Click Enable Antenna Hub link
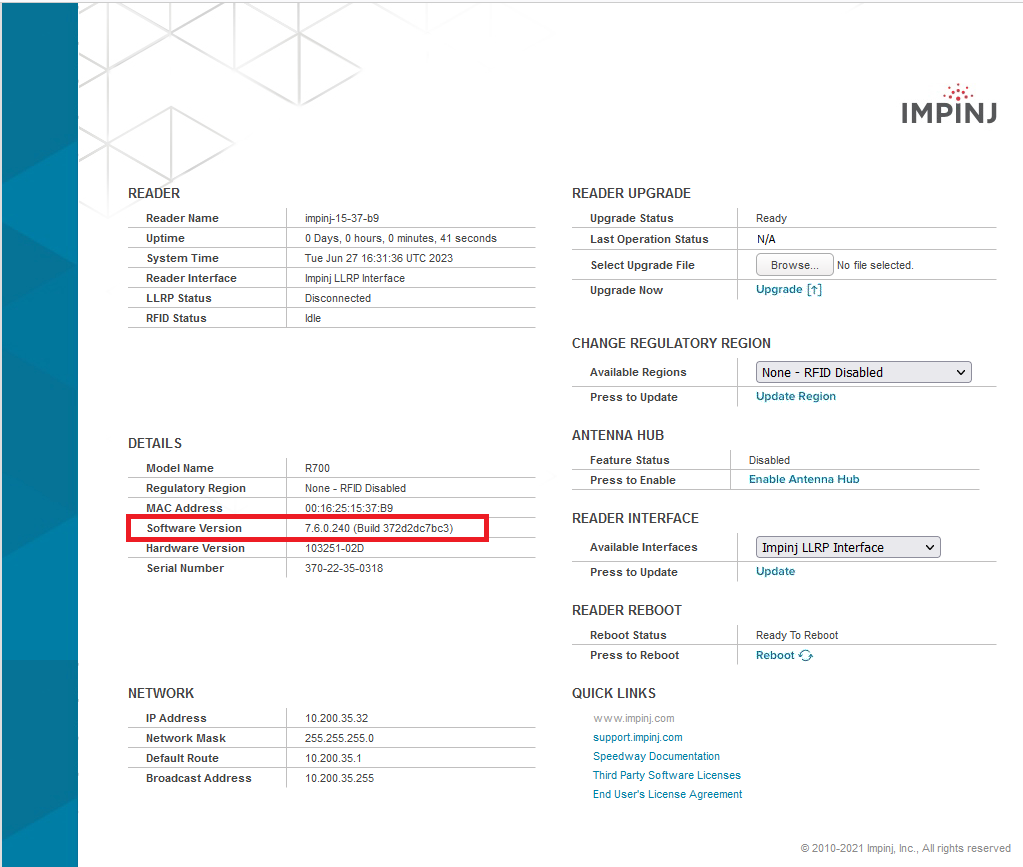1023x867 pixels. coord(804,479)
